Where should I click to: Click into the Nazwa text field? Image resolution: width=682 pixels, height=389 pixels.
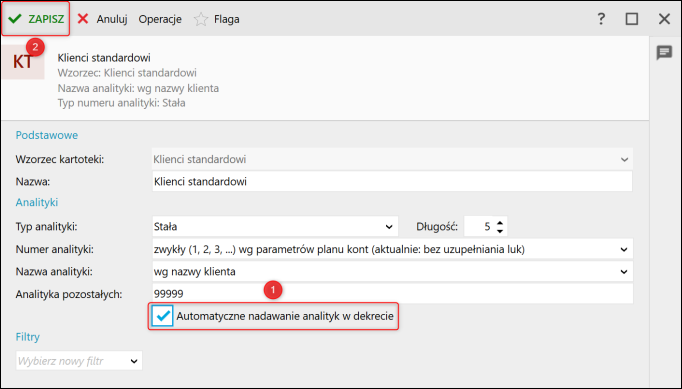point(392,181)
